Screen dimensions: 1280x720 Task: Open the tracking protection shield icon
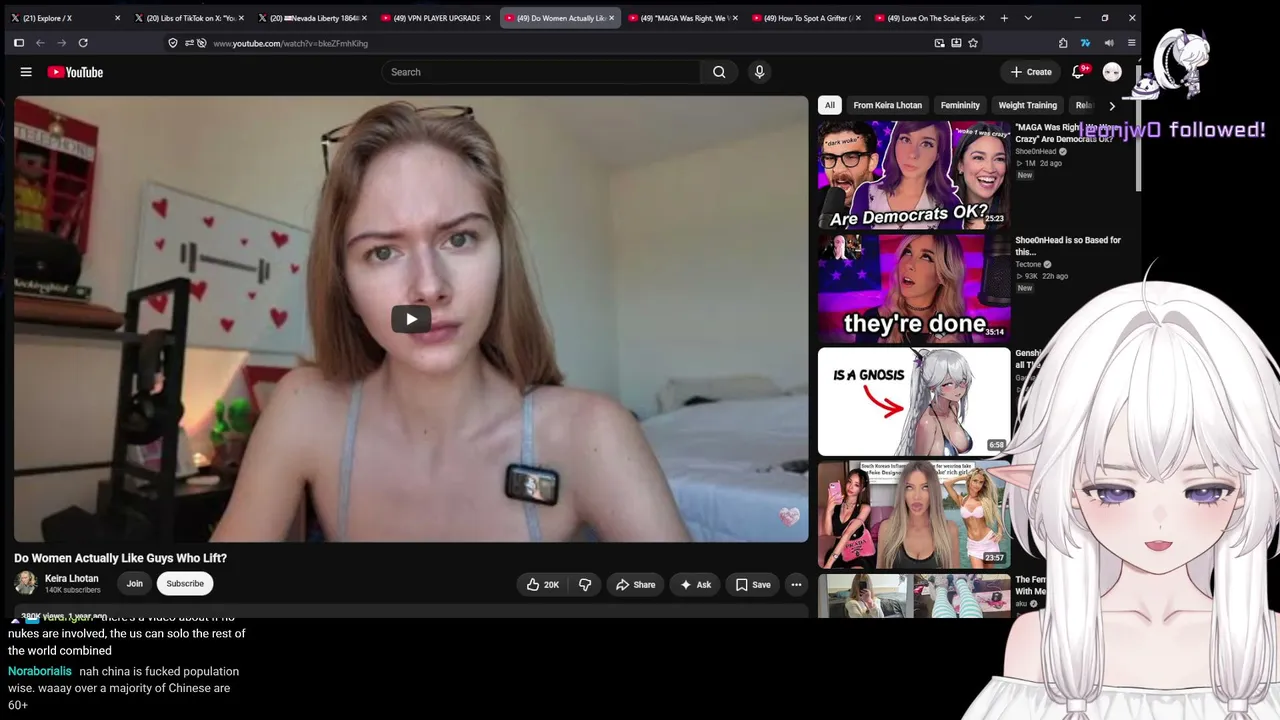(173, 43)
